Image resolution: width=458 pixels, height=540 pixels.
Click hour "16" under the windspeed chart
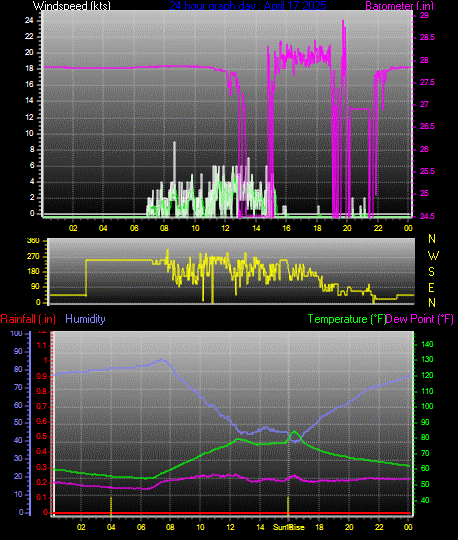coord(287,228)
